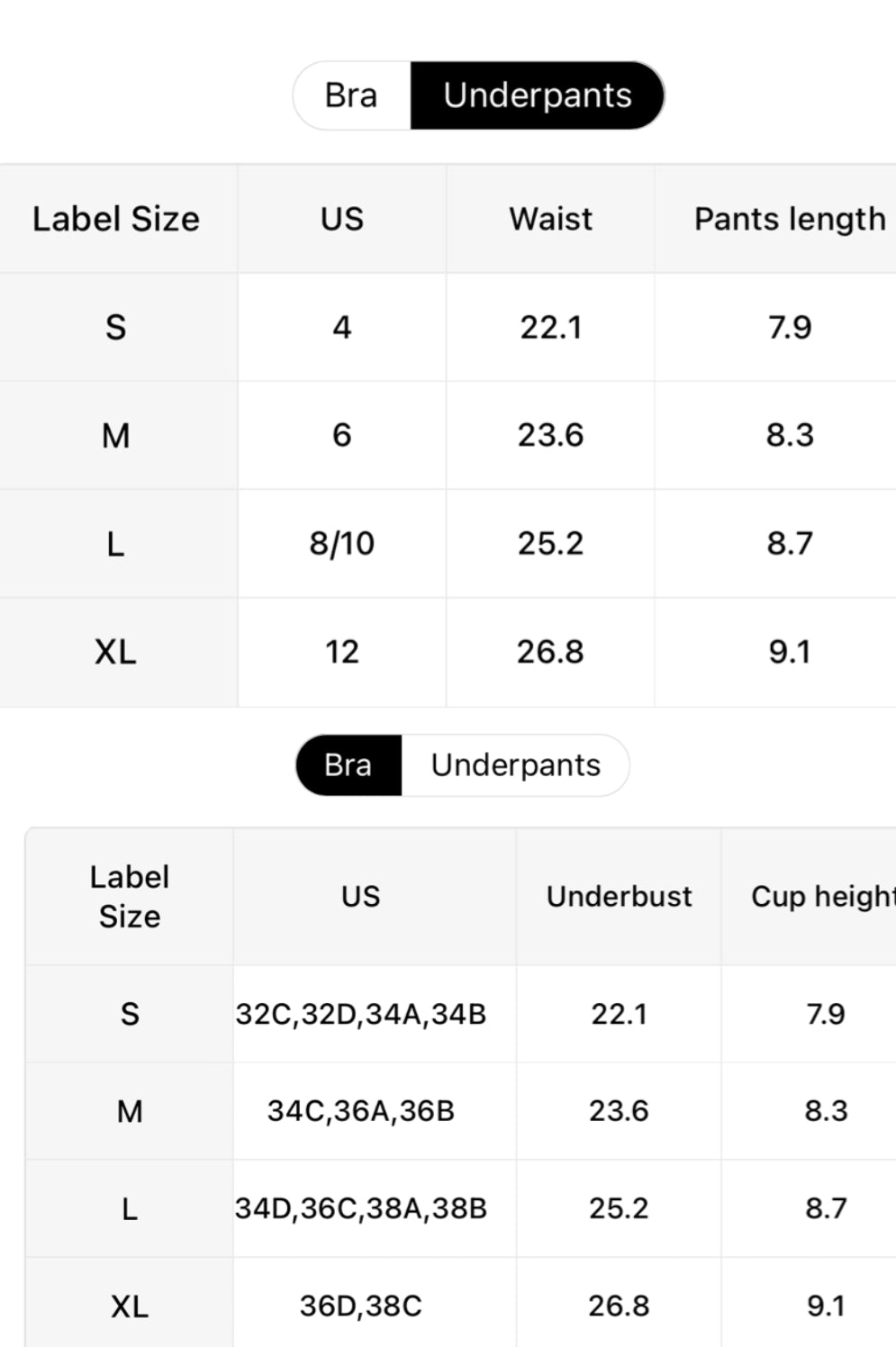Switch to Bra in the top size toggle
The image size is (896, 1347).
click(x=351, y=95)
